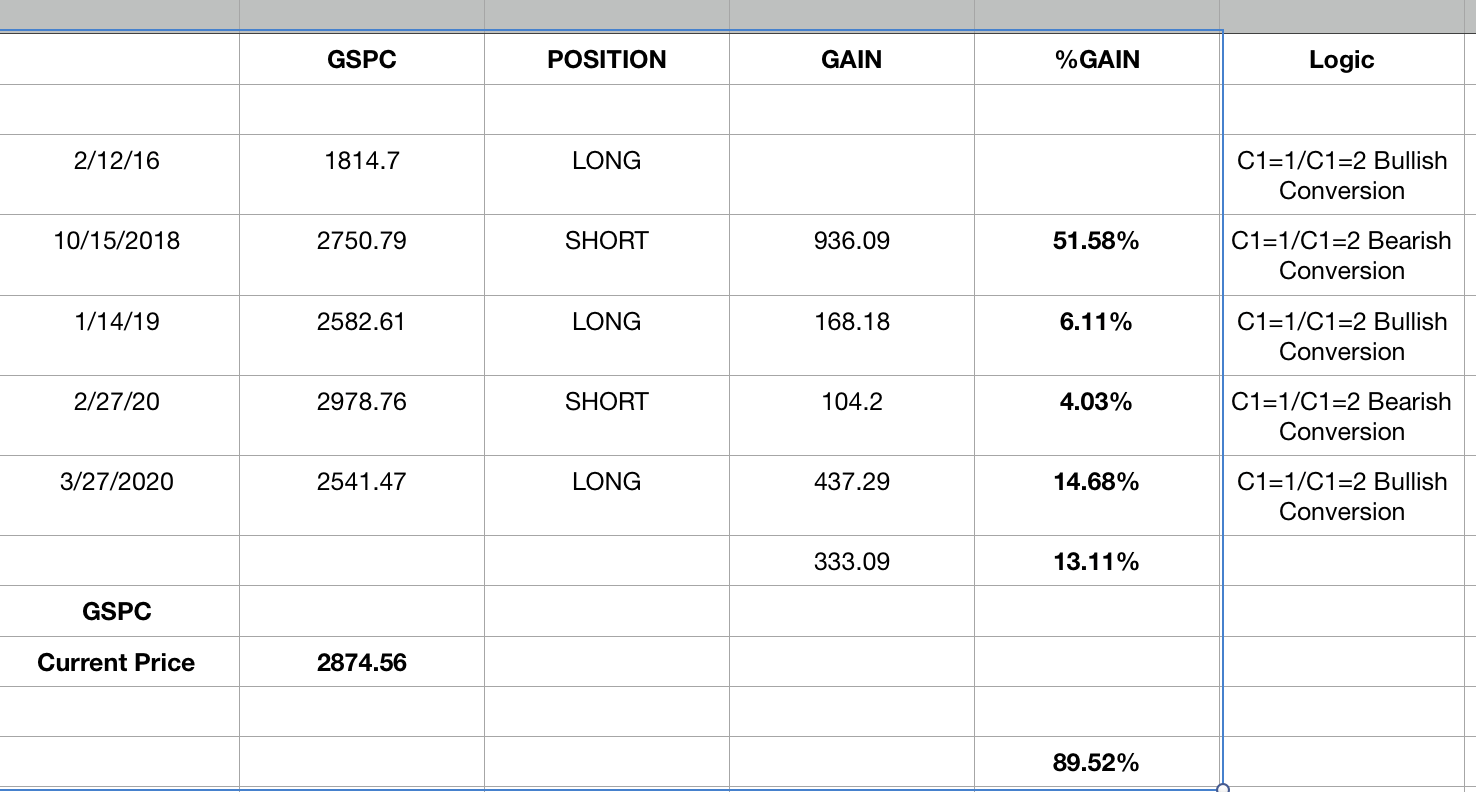Click the cell with value 936.09
The width and height of the screenshot is (1476, 792).
pos(851,241)
